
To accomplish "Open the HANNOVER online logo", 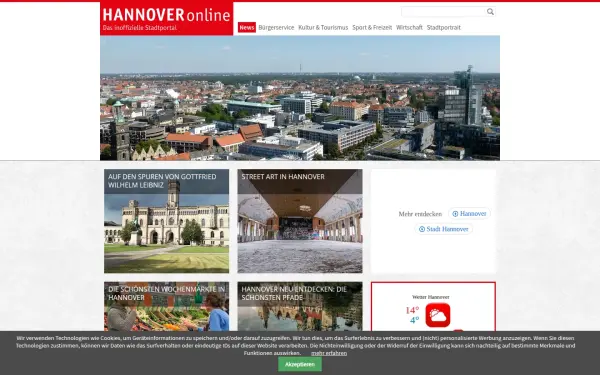I will click(166, 18).
